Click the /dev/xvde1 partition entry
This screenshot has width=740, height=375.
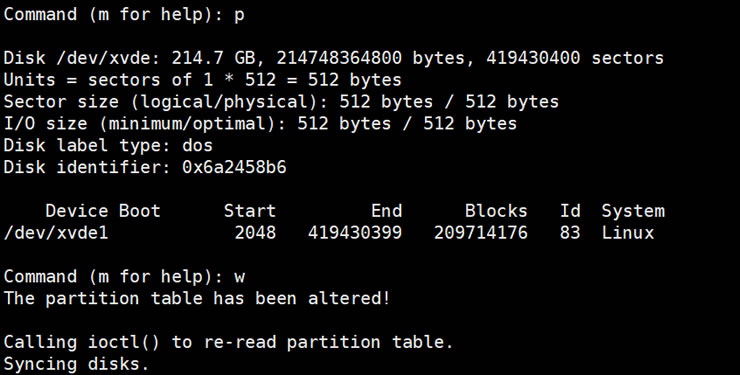(56, 233)
